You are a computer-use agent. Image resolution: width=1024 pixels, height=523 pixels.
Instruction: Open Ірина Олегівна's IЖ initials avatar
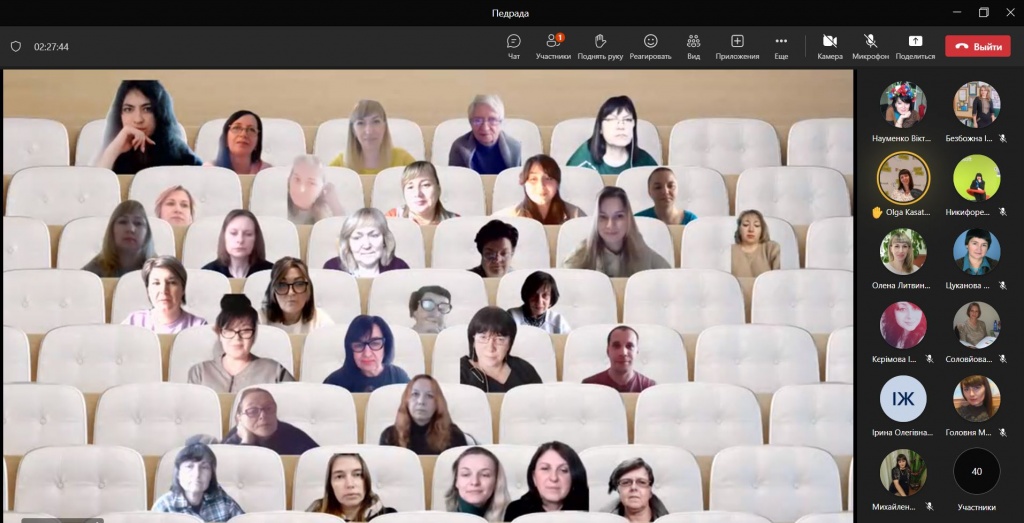pos(903,399)
